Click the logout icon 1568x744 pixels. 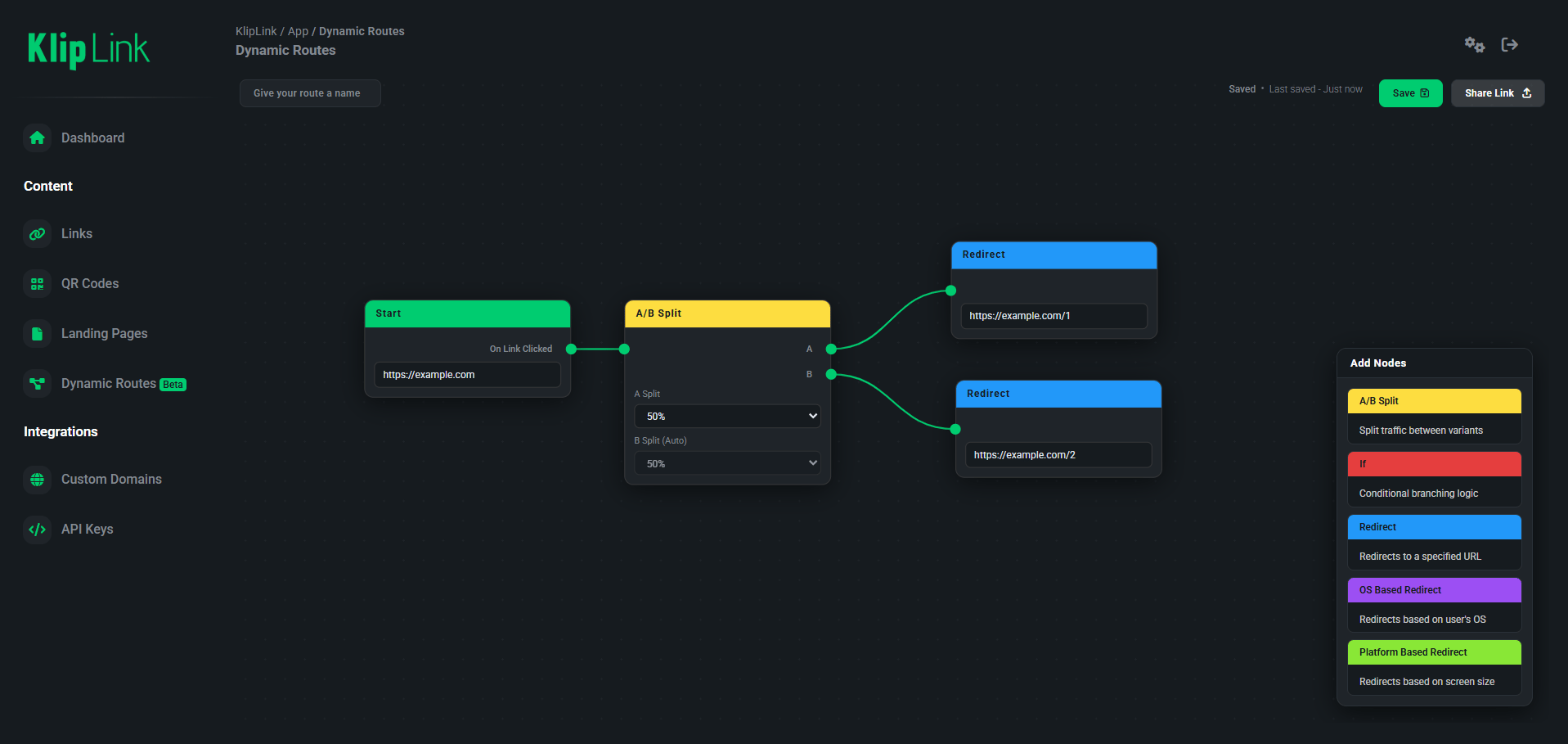(1510, 45)
